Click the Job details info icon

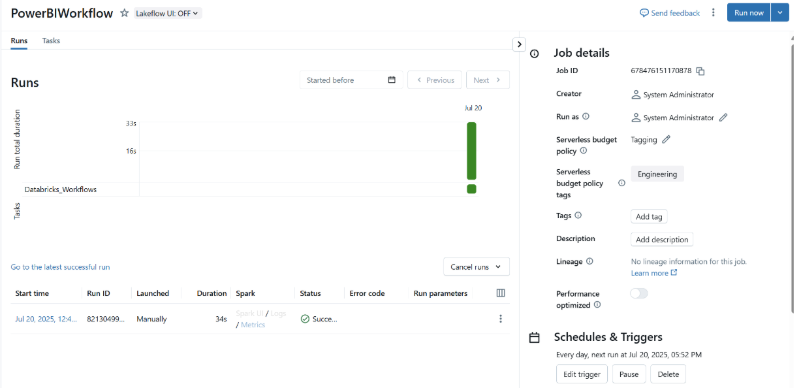point(534,54)
